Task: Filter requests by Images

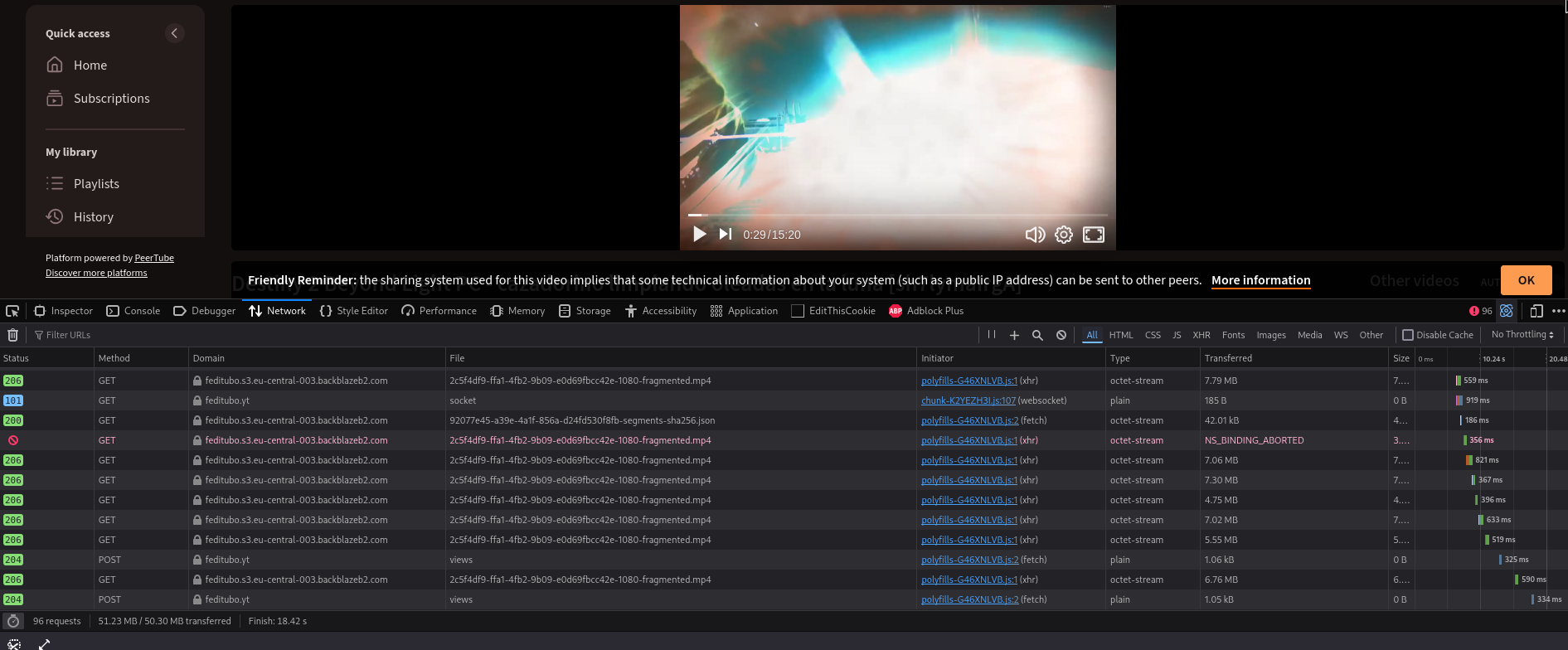Action: coord(1271,335)
